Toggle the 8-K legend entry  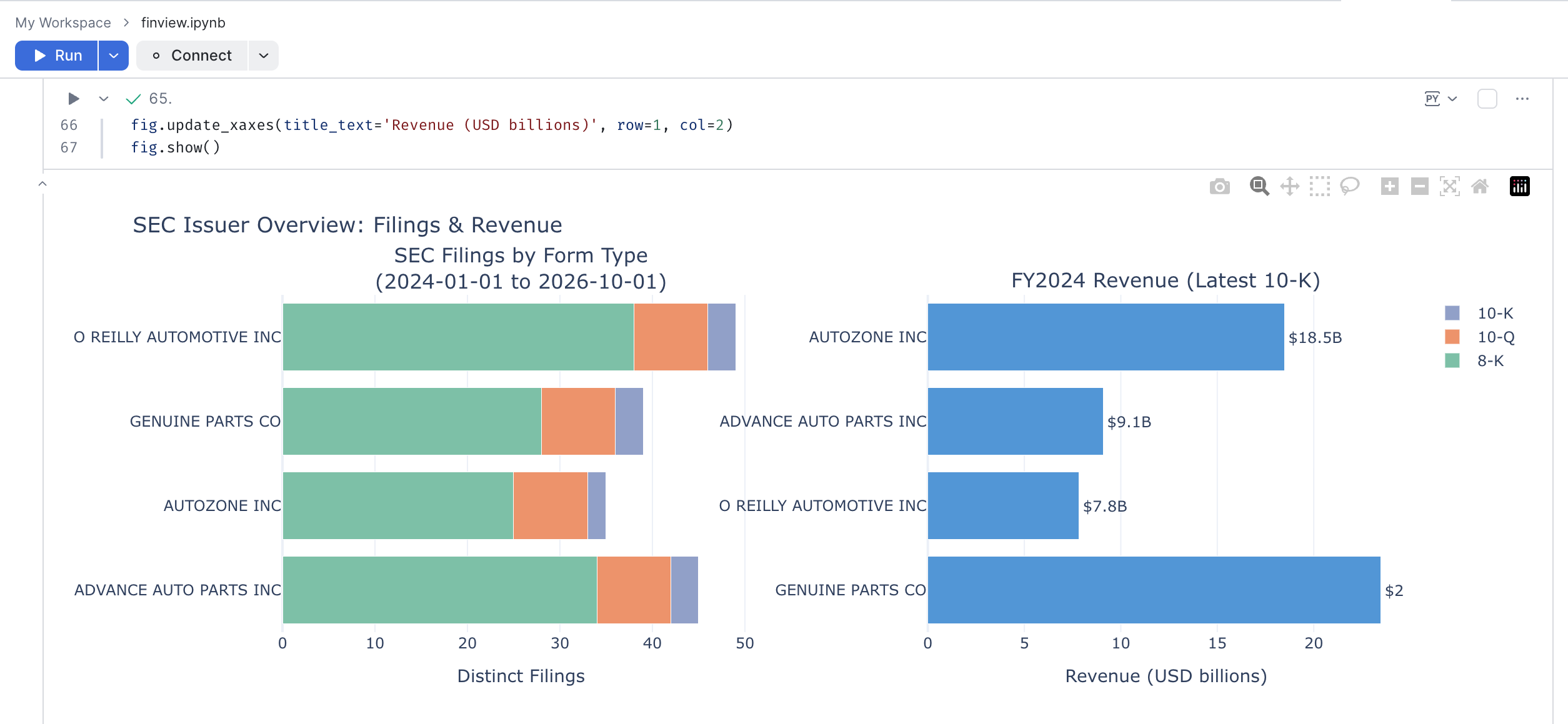click(1474, 360)
